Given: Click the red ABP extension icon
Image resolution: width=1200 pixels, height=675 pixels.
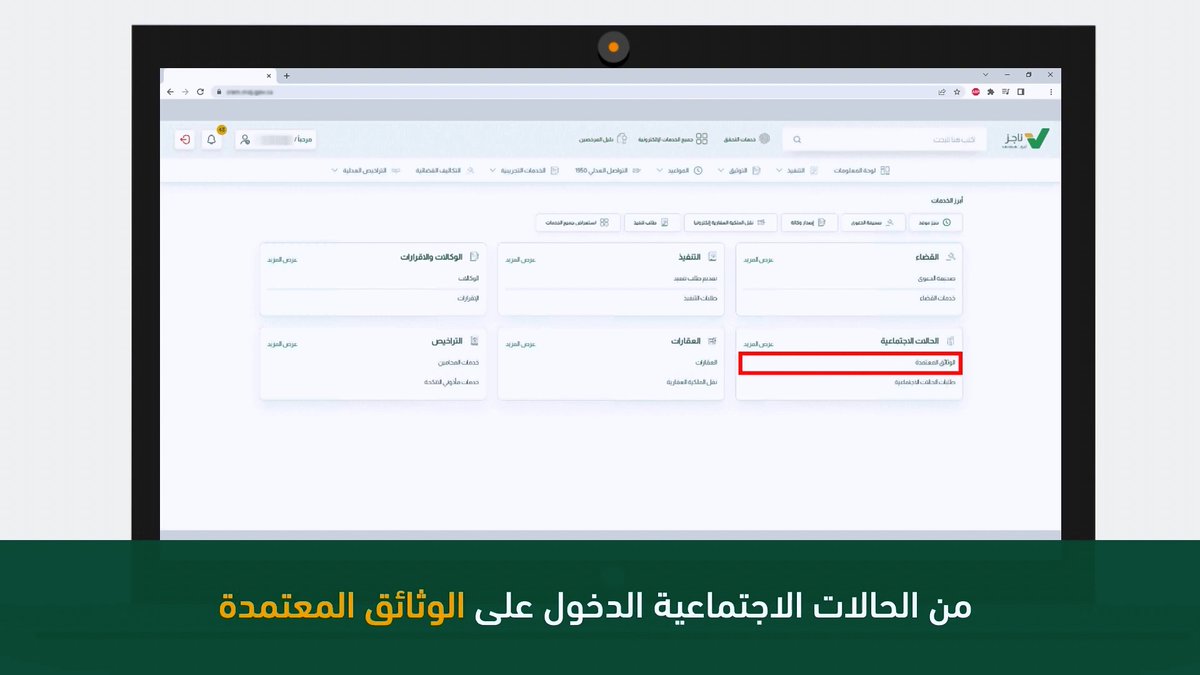Looking at the screenshot, I should click(975, 91).
